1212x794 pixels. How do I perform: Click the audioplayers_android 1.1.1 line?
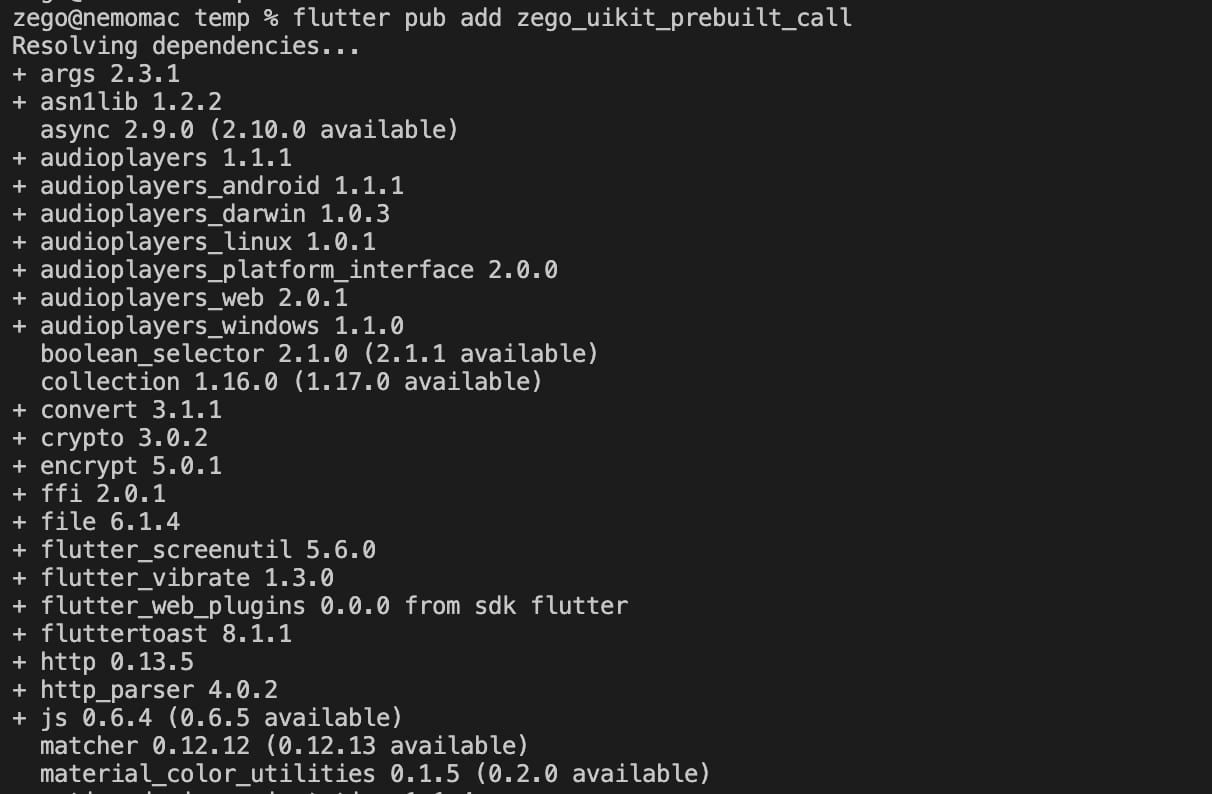pos(208,186)
